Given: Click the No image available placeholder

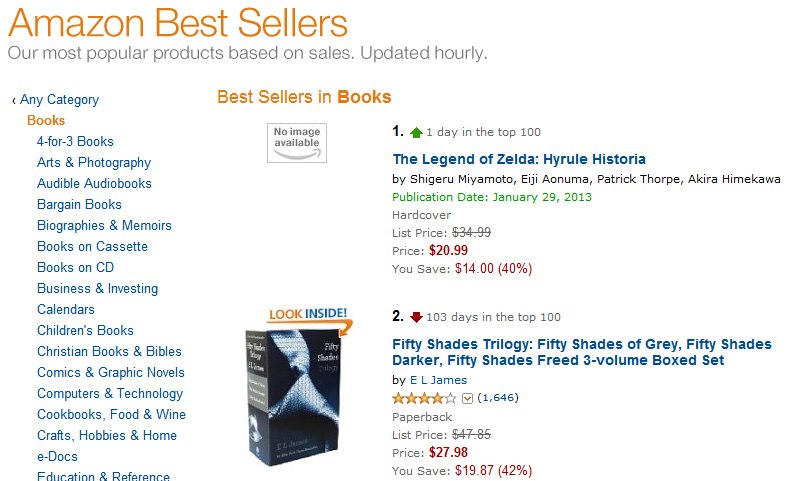Looking at the screenshot, I should (x=297, y=142).
